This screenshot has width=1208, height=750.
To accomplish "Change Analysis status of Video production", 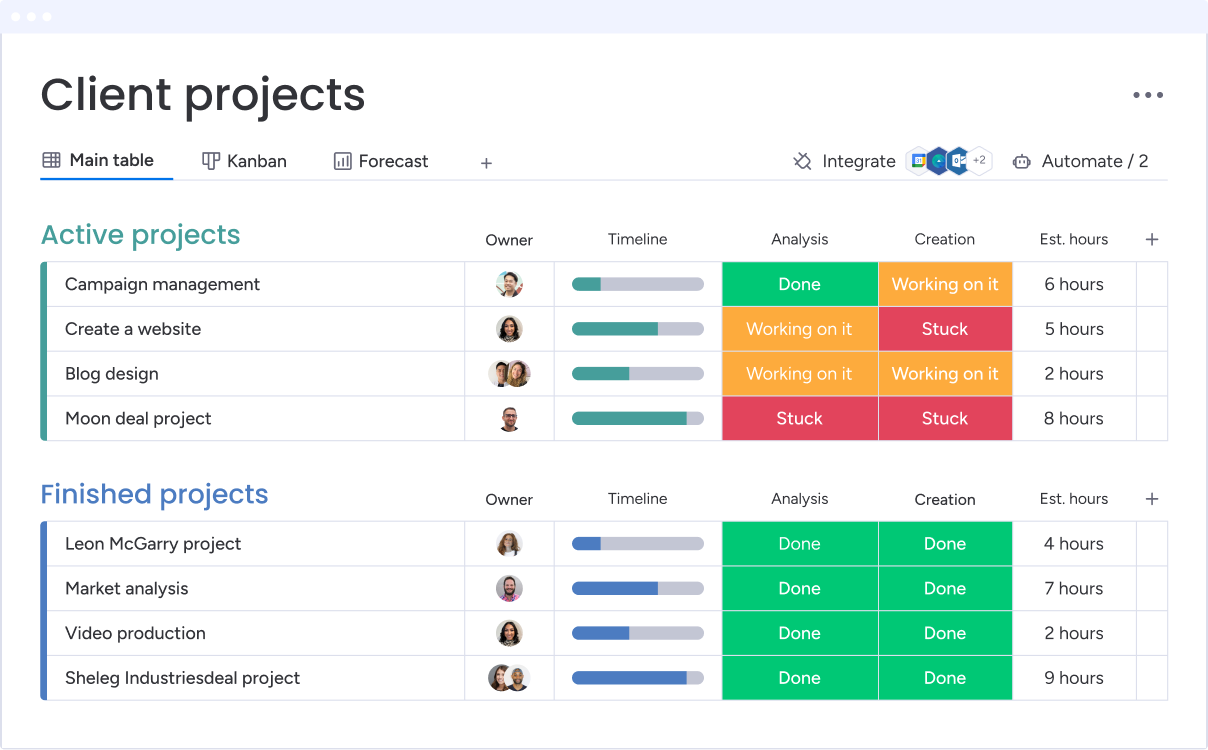I will click(x=800, y=633).
